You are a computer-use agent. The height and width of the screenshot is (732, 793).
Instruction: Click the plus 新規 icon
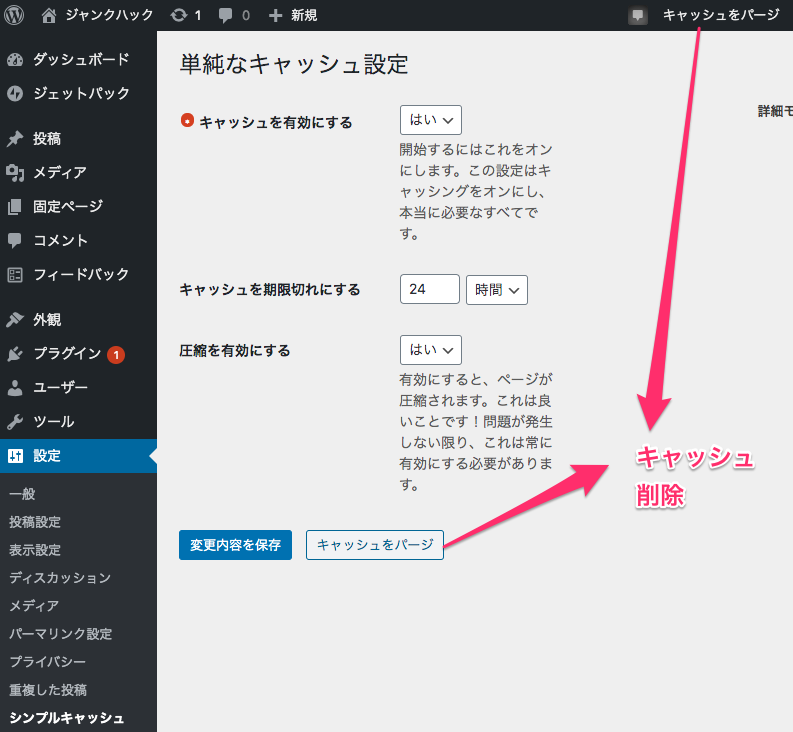pos(276,15)
